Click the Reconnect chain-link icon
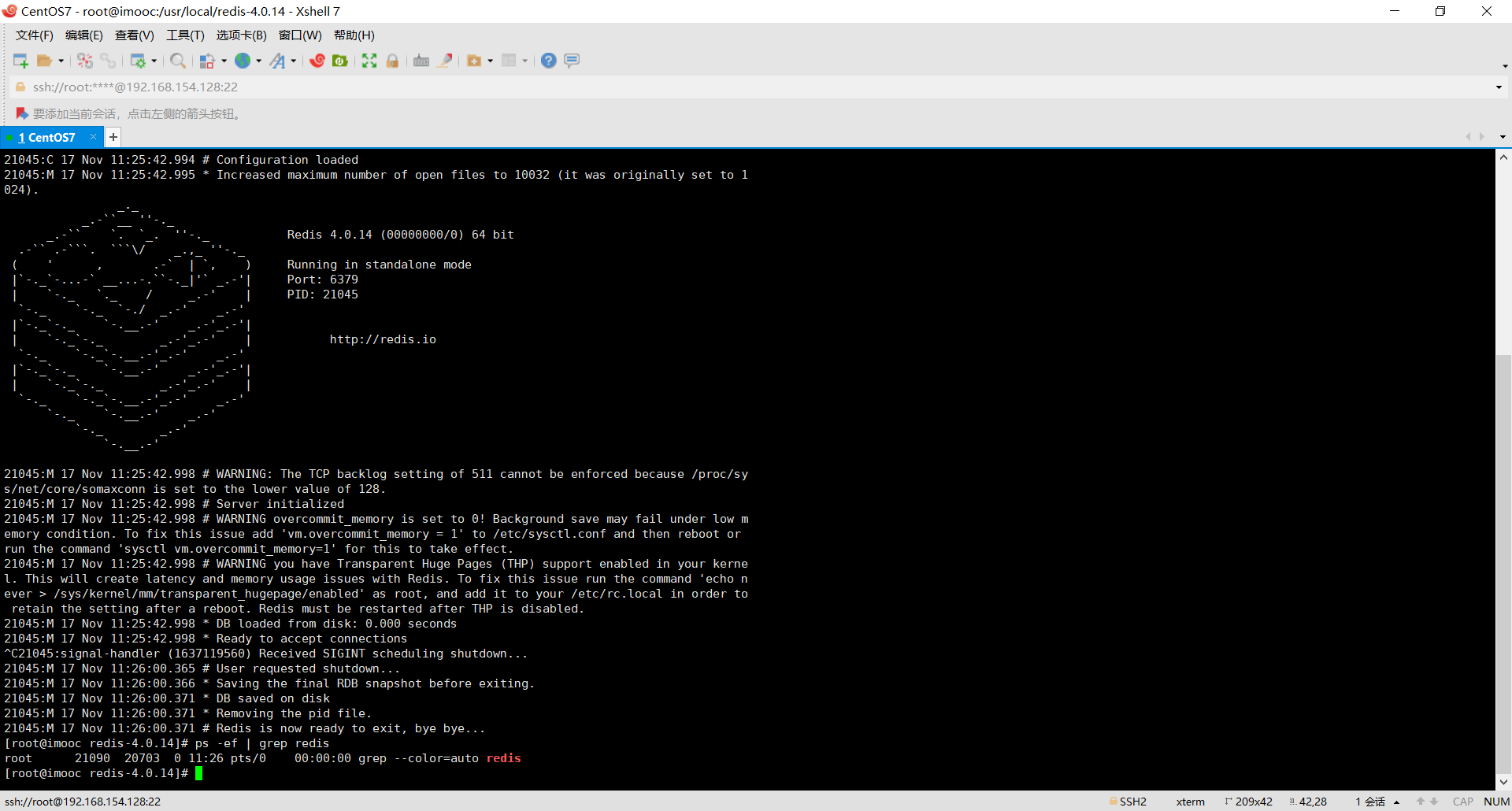1512x811 pixels. [108, 61]
